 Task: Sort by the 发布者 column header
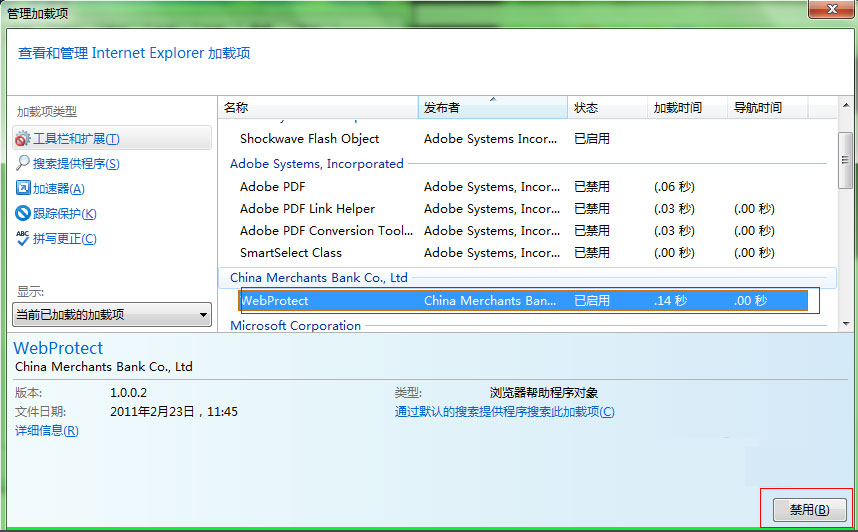click(x=493, y=107)
